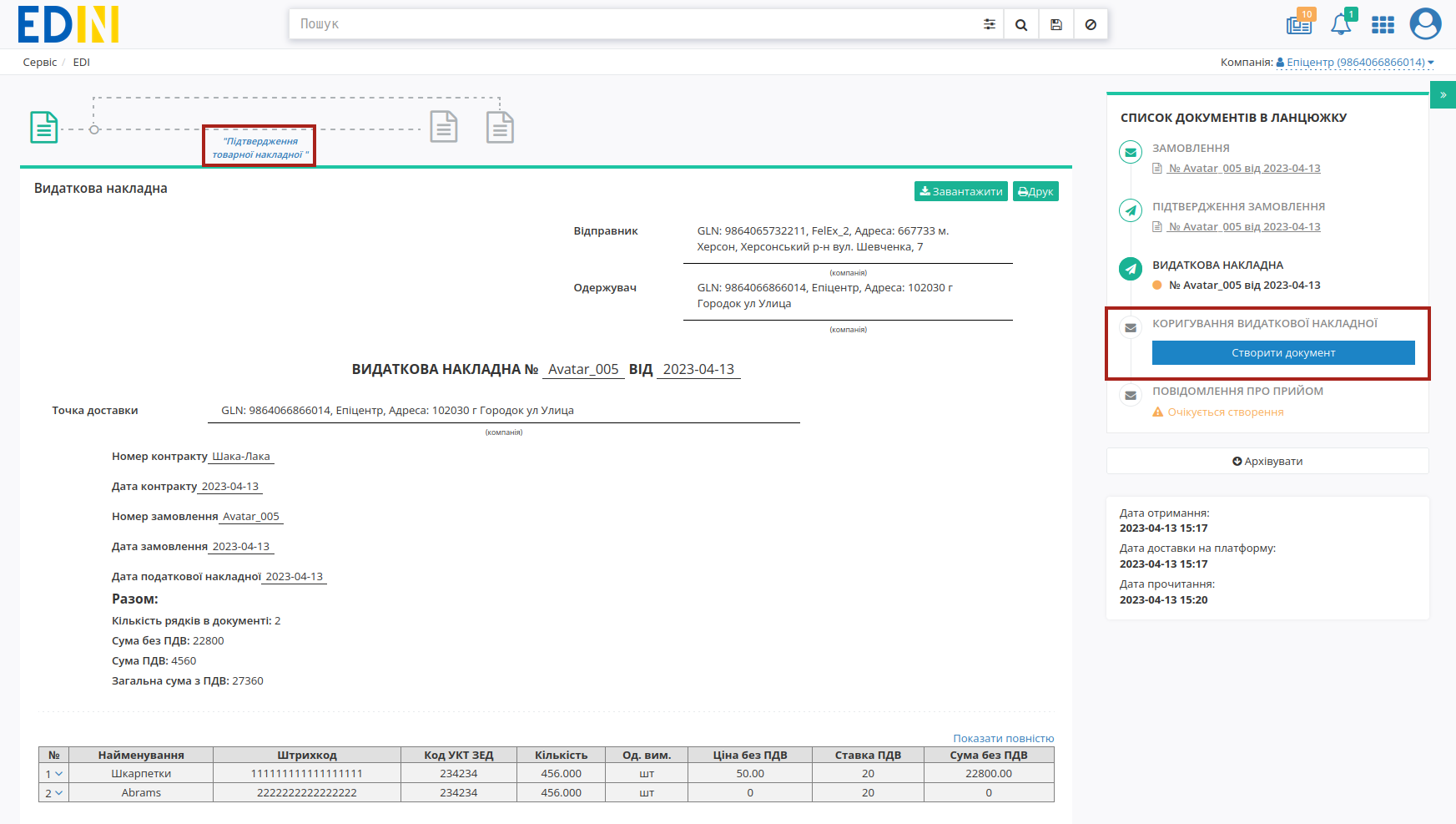
Task: Open the EDIN logo home link
Action: tap(68, 24)
